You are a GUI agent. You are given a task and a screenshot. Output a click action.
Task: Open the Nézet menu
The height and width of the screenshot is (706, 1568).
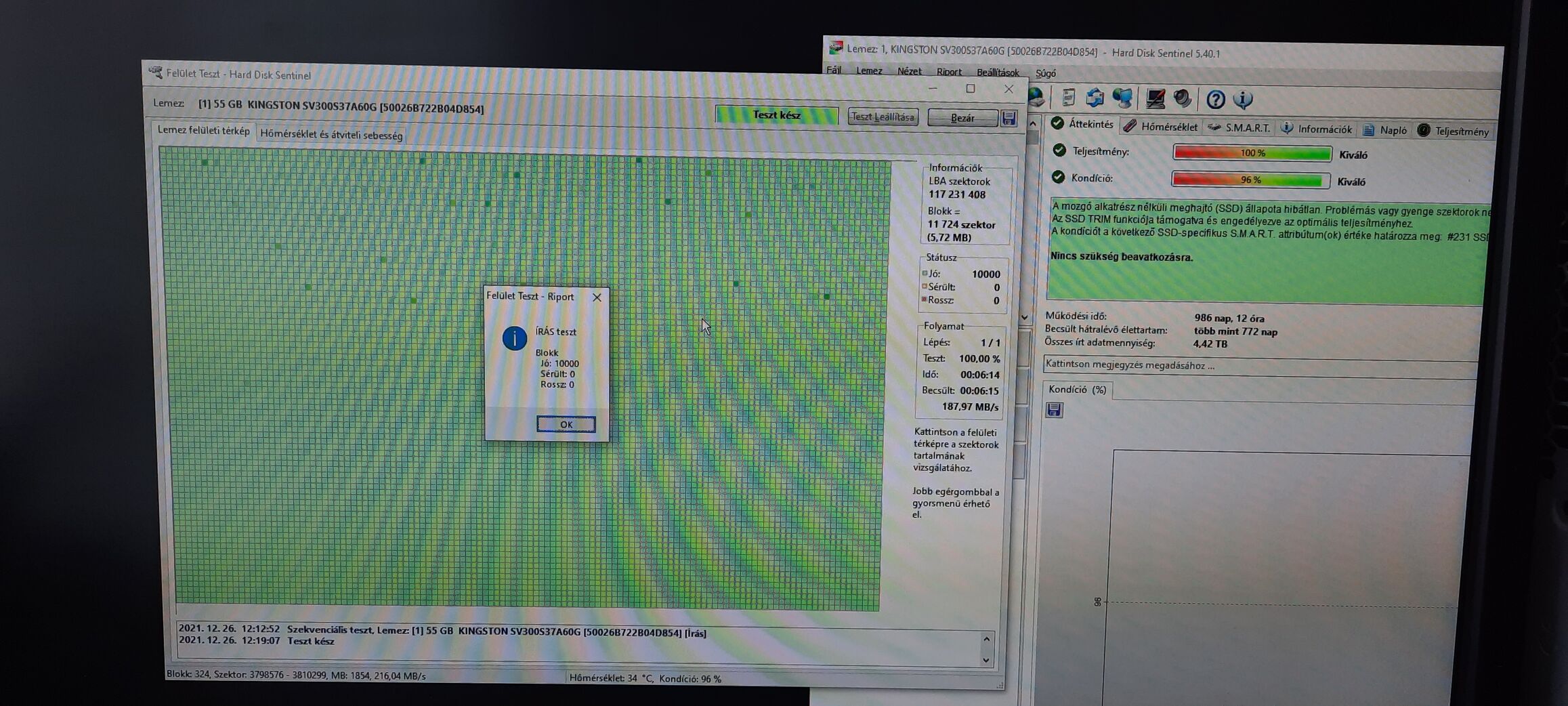click(x=909, y=71)
